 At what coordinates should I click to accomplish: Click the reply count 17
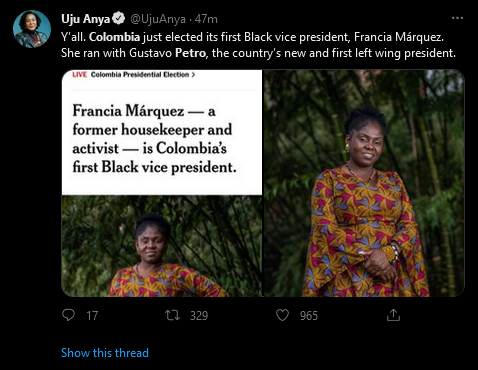point(92,315)
